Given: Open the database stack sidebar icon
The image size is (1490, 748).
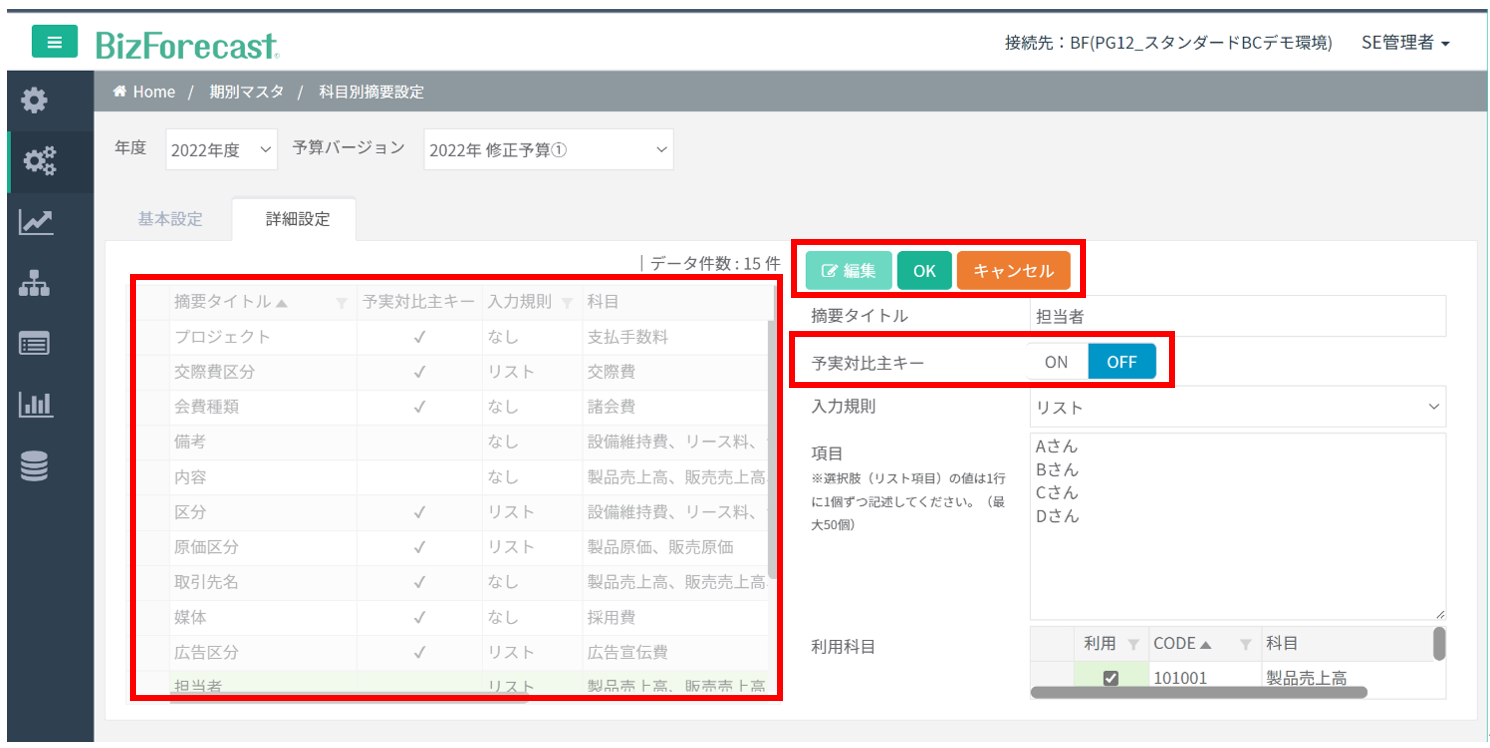Looking at the screenshot, I should coord(34,466).
